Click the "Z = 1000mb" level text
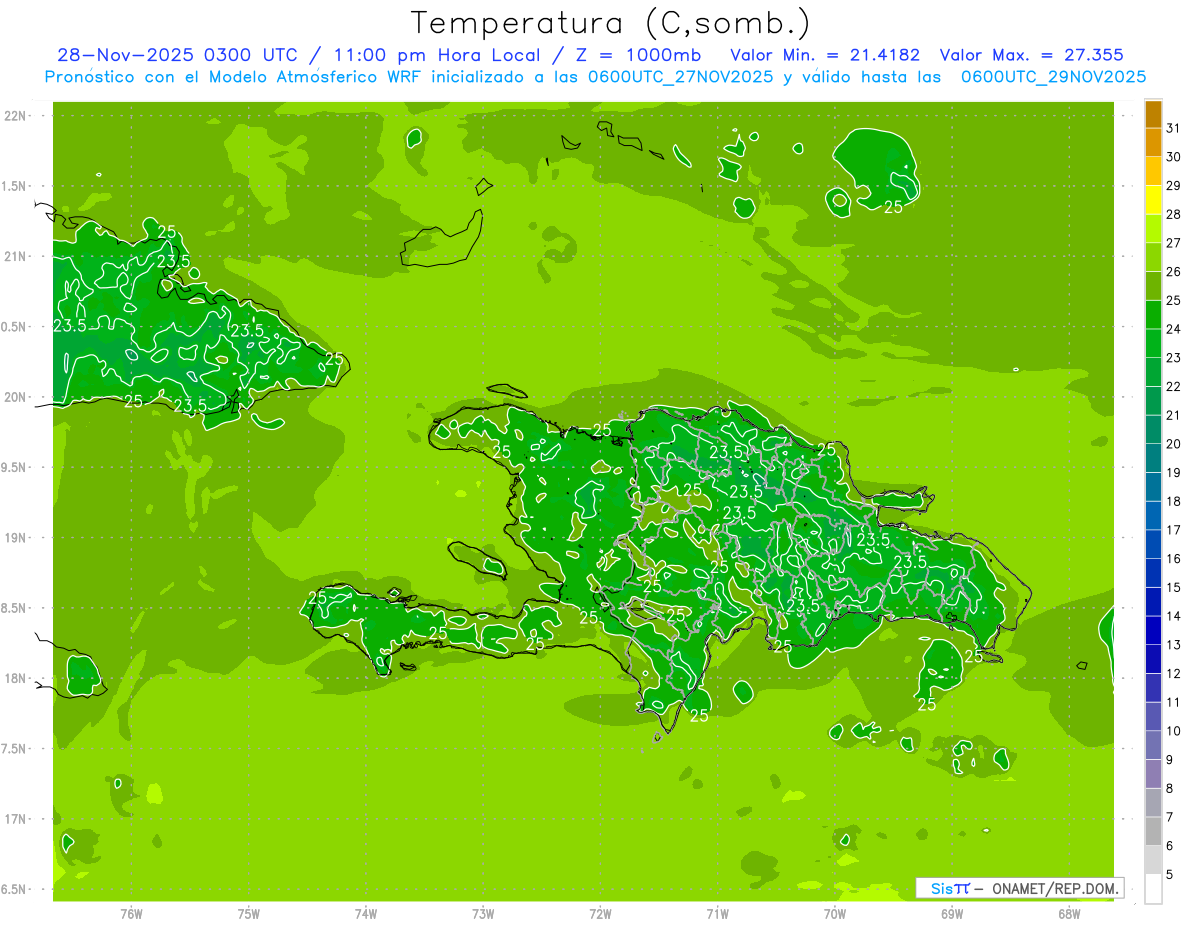 pyautogui.click(x=640, y=55)
